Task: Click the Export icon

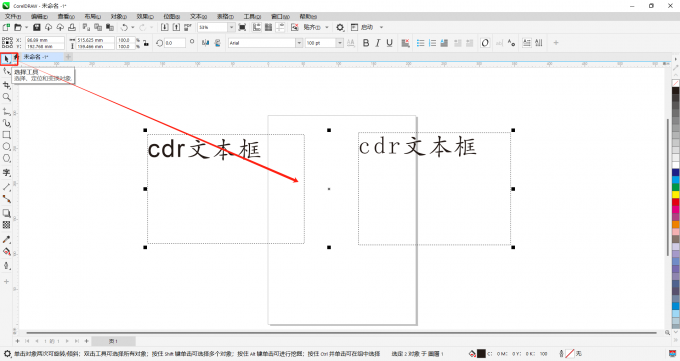Action: point(176,27)
